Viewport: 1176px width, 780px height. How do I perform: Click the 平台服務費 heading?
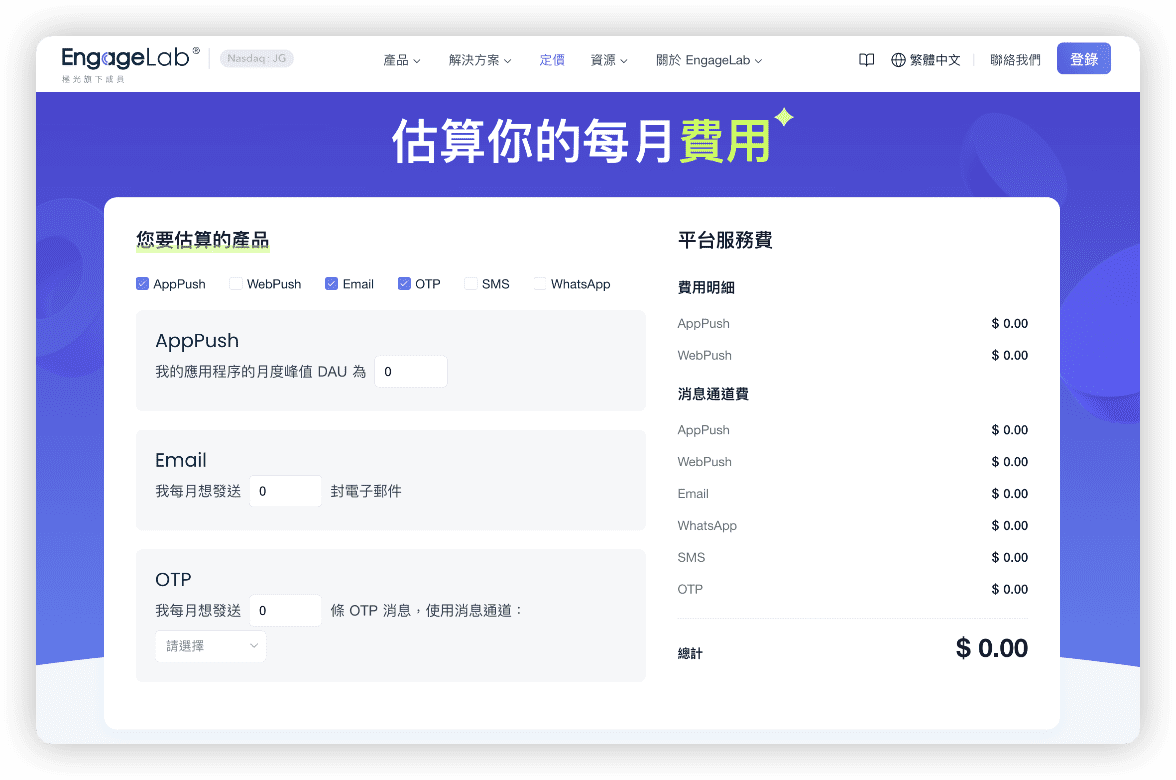725,240
